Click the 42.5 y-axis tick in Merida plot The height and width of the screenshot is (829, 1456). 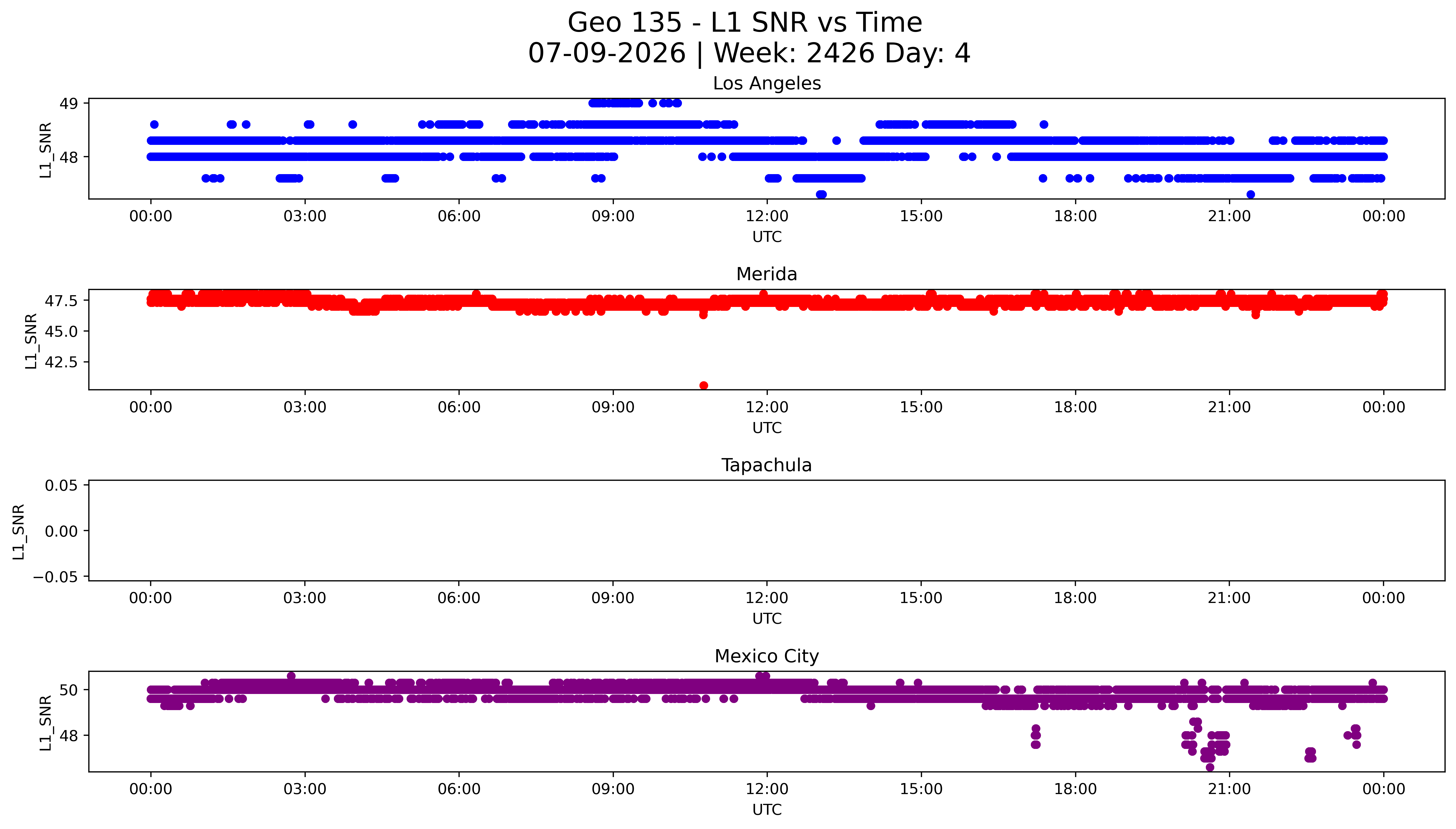(62, 362)
